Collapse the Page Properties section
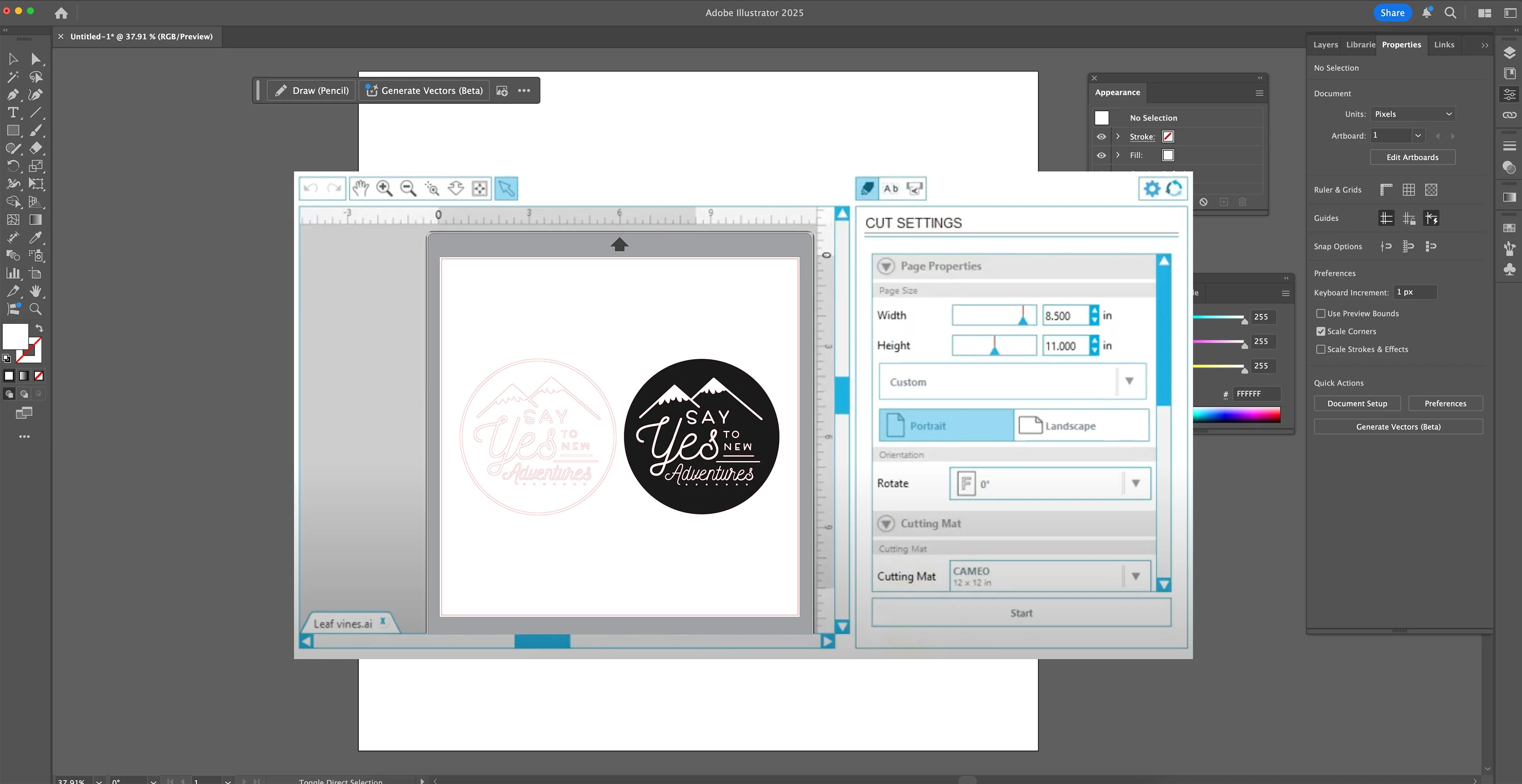This screenshot has height=784, width=1522. point(886,266)
